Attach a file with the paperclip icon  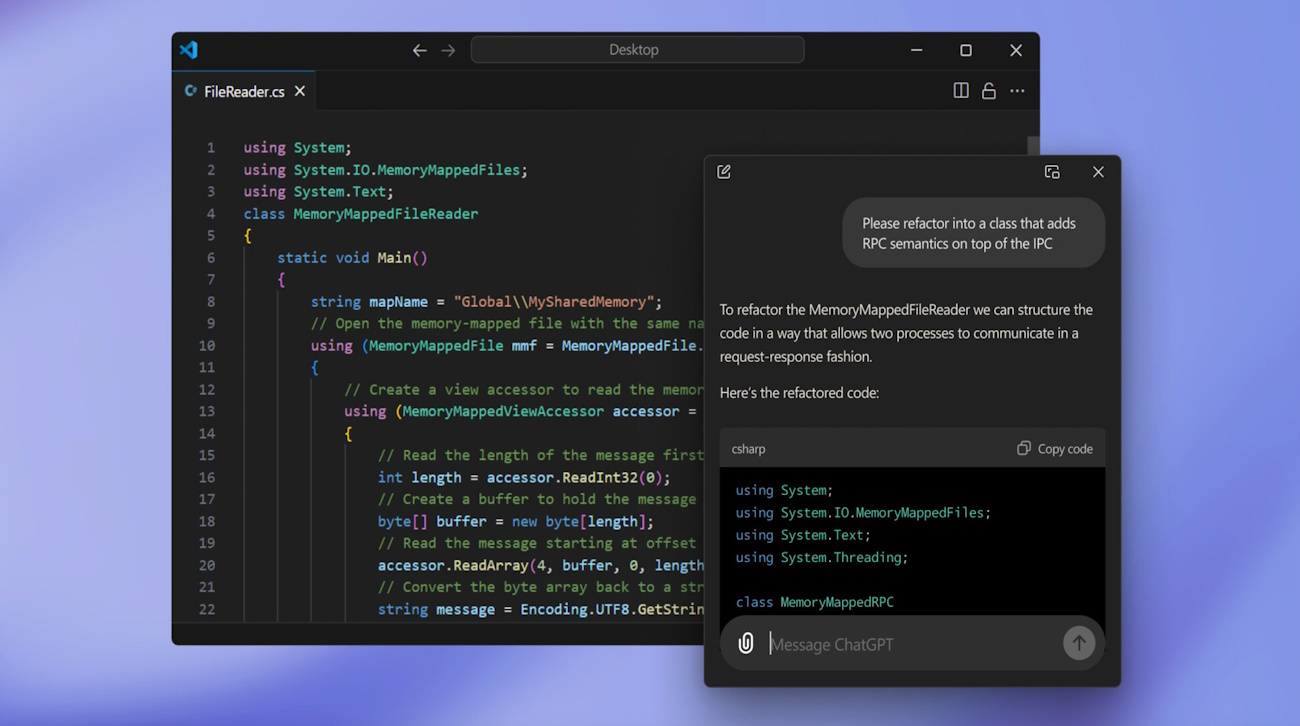click(746, 644)
